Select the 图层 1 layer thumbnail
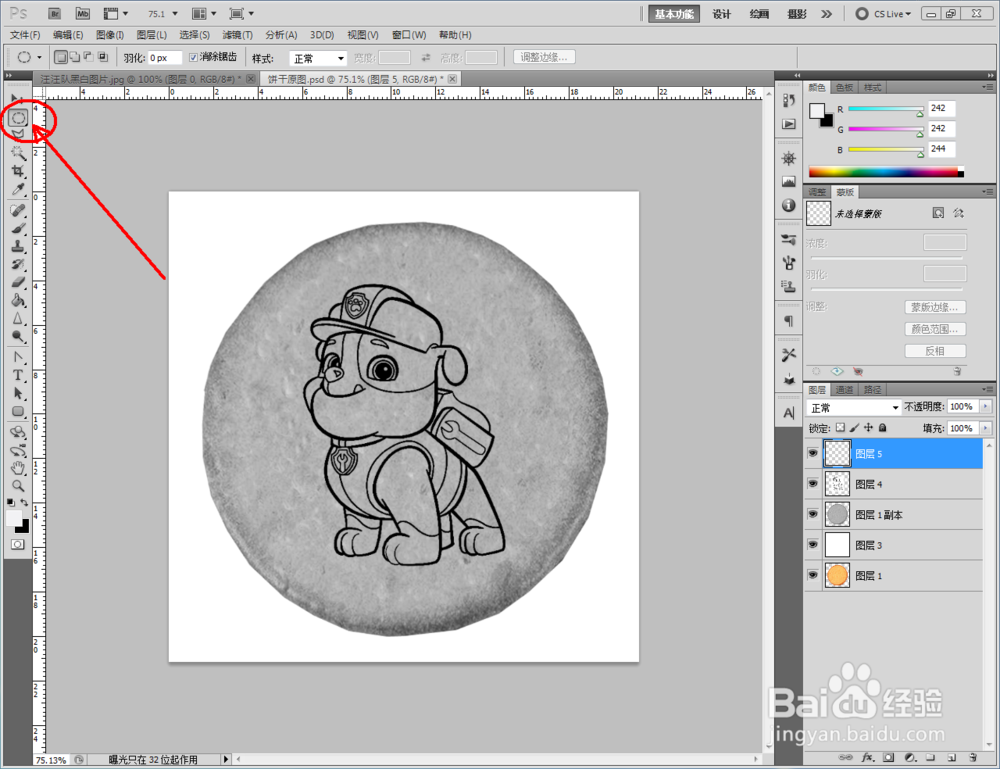The height and width of the screenshot is (769, 1000). [837, 575]
